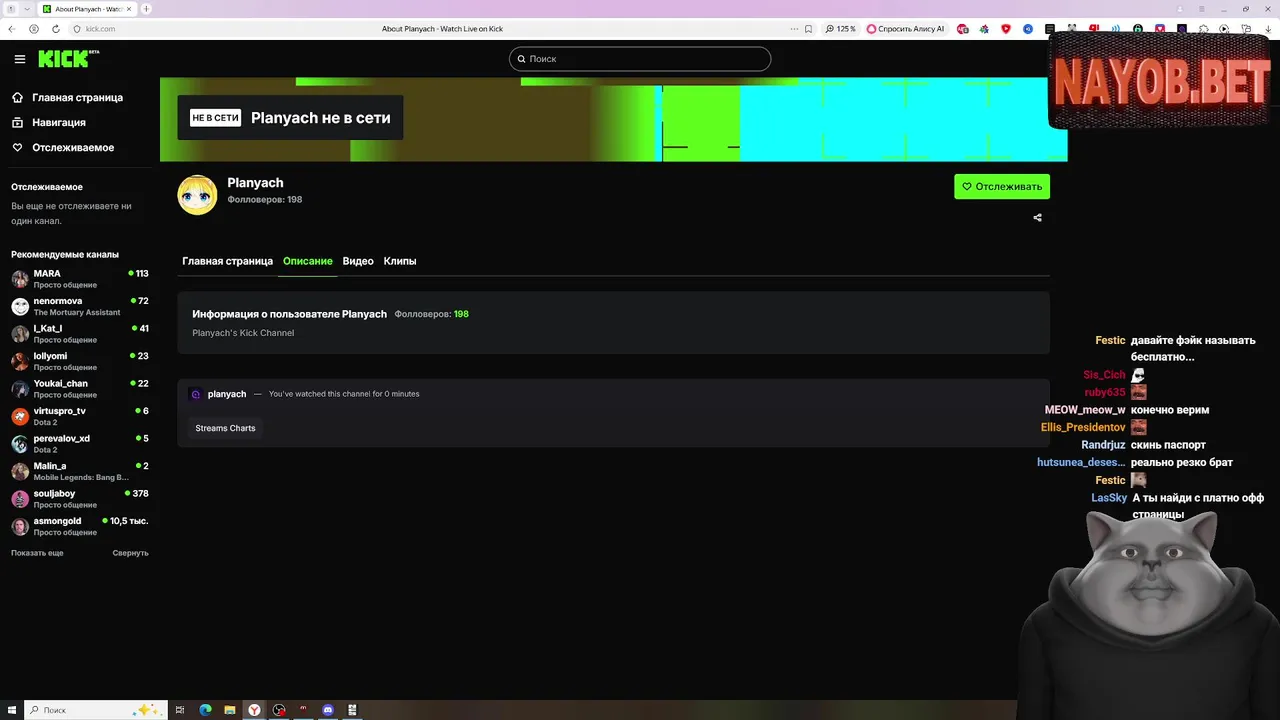Screen dimensions: 1280x720
Task: Switch to the Клипы tab
Action: [400, 261]
